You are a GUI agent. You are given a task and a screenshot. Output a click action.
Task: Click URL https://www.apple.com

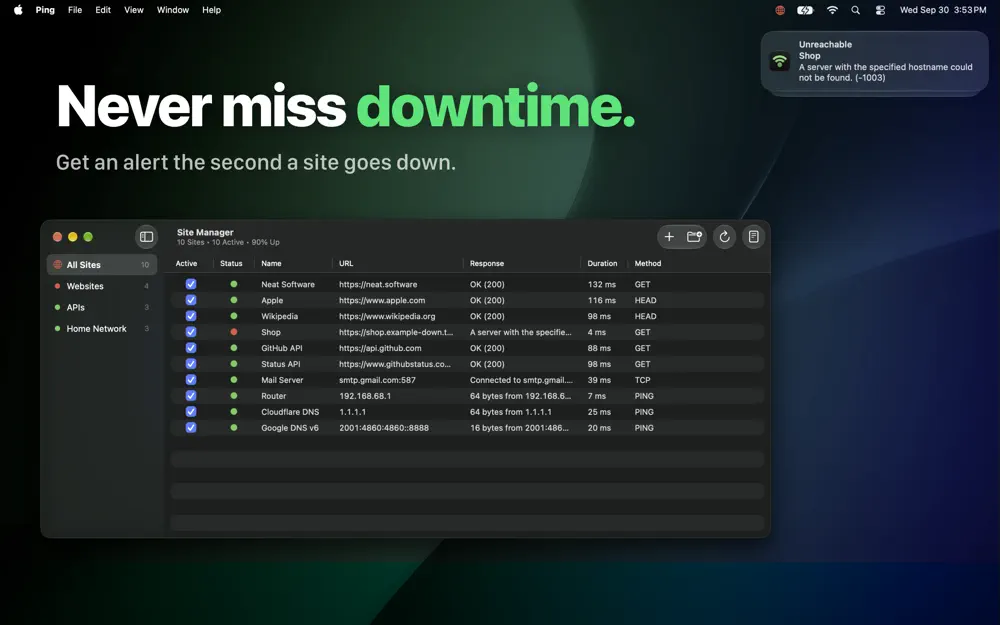pos(381,300)
